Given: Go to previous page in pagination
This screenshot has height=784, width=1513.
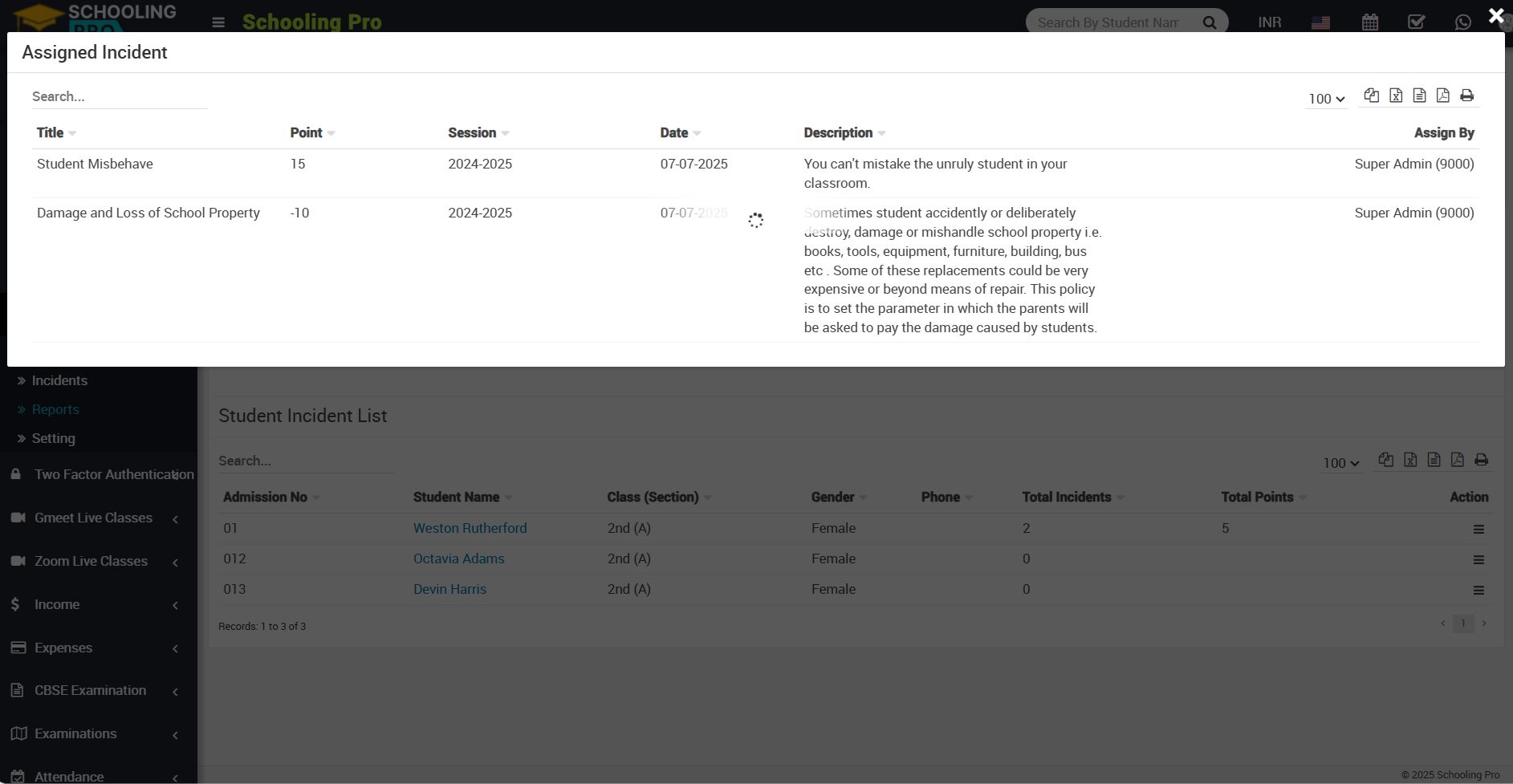Looking at the screenshot, I should pos(1443,624).
